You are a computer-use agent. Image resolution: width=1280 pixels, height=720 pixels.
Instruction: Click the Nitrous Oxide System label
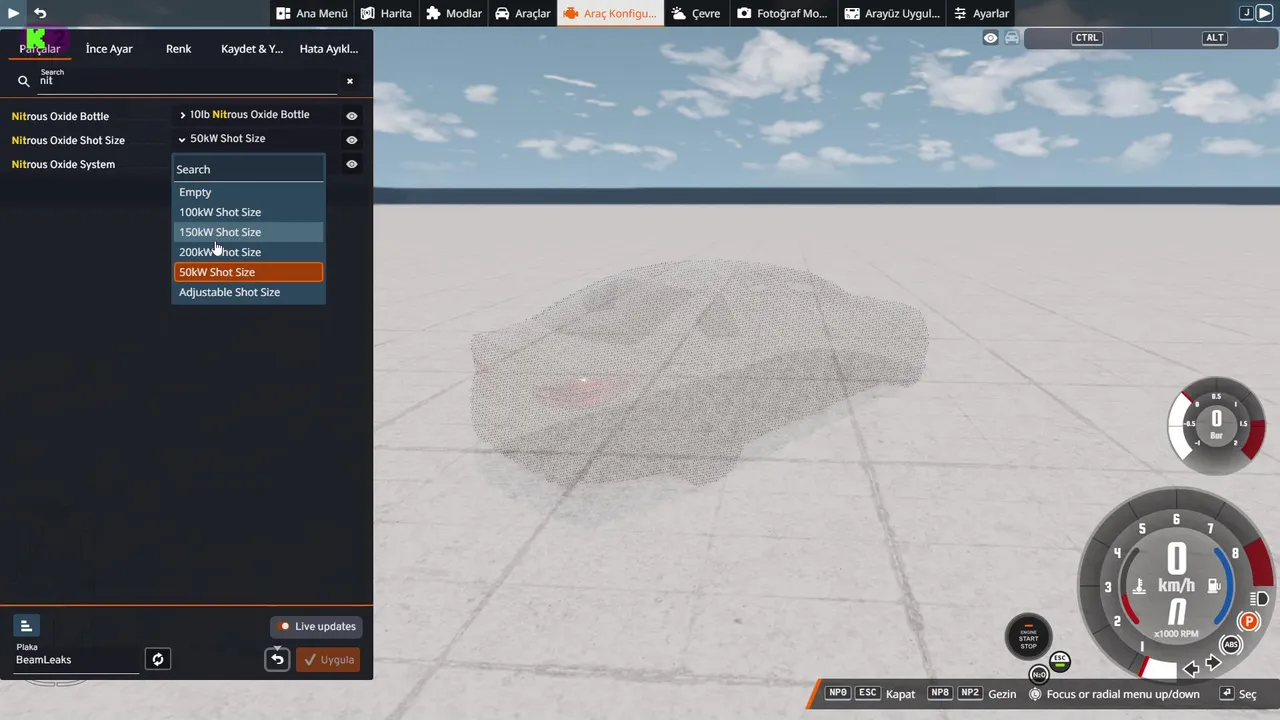[x=63, y=164]
